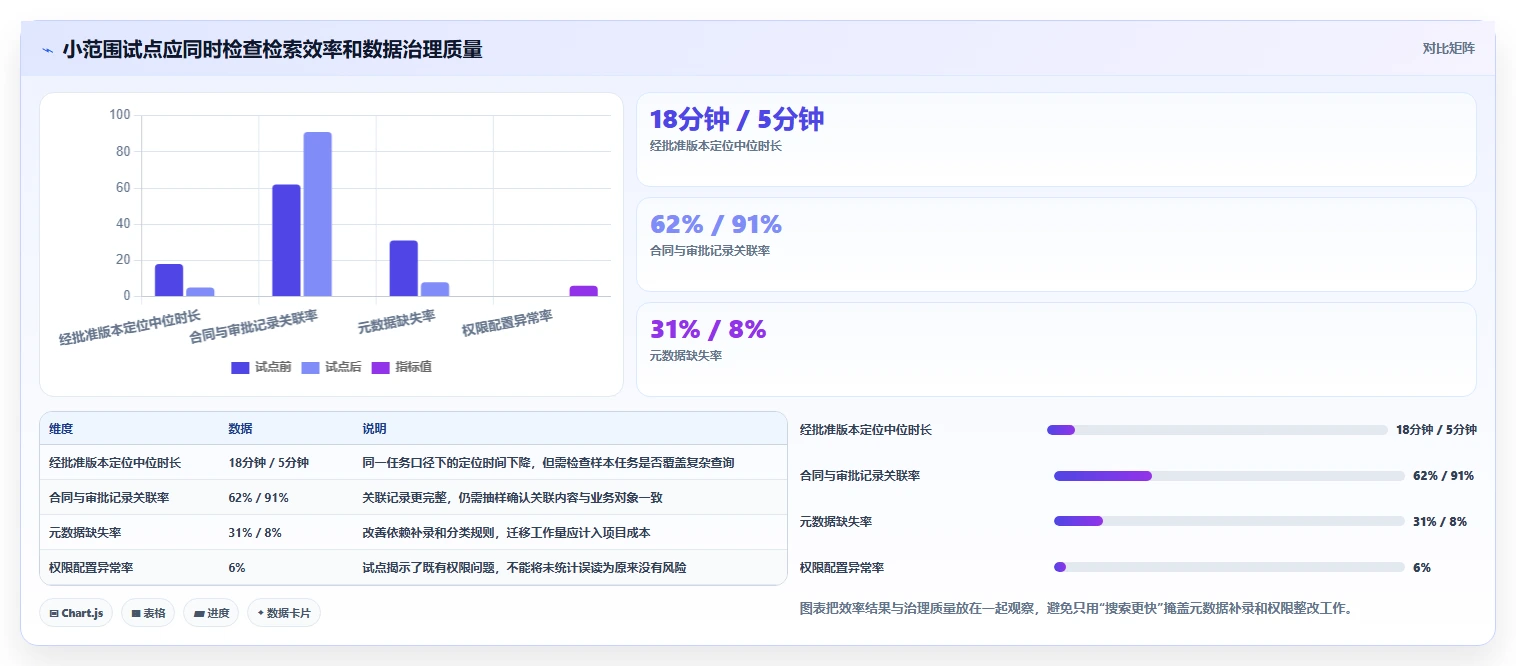
Task: Click the Chart.js chip
Action: [x=76, y=613]
